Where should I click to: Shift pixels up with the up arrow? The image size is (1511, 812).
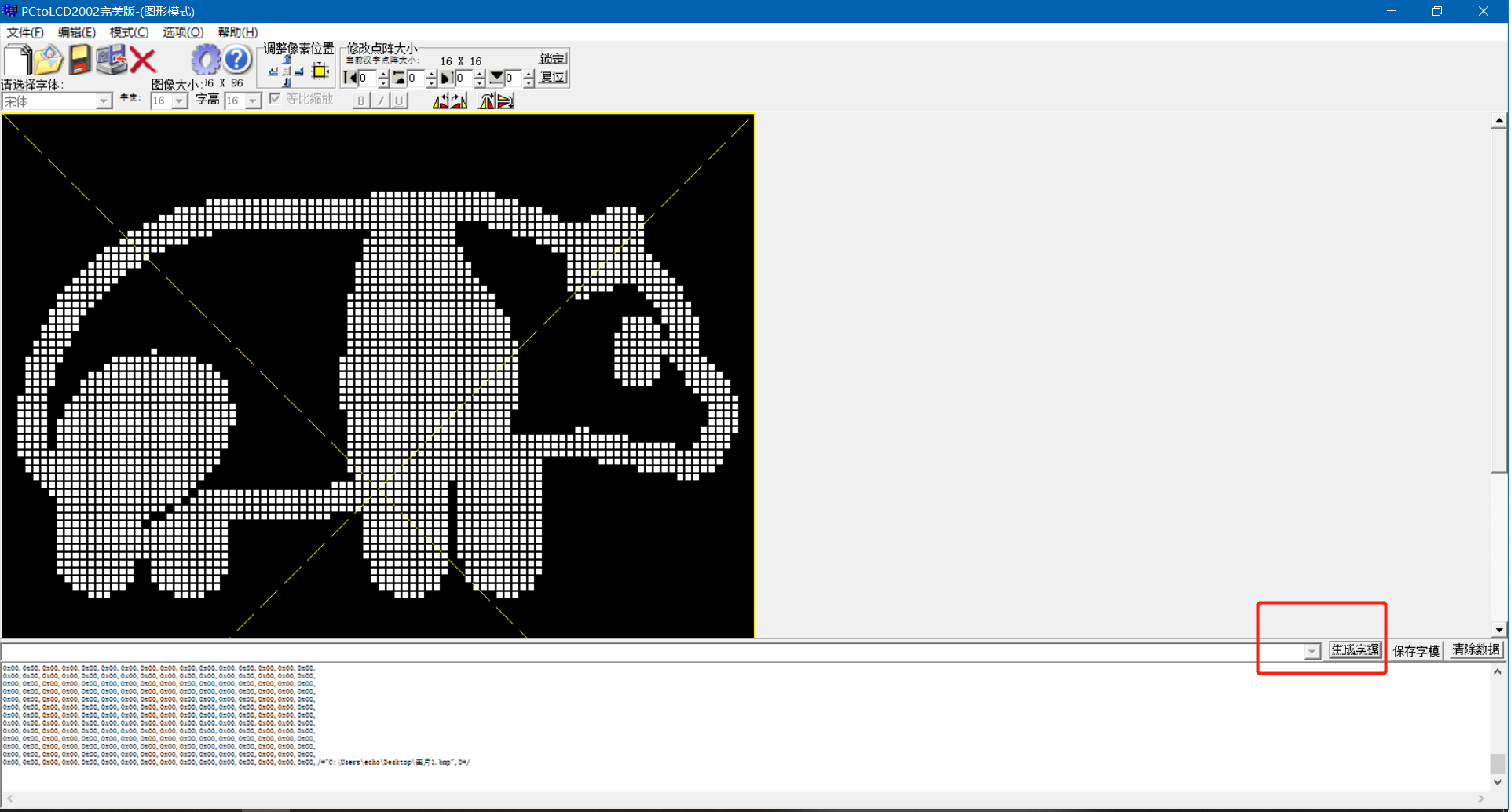[287, 60]
